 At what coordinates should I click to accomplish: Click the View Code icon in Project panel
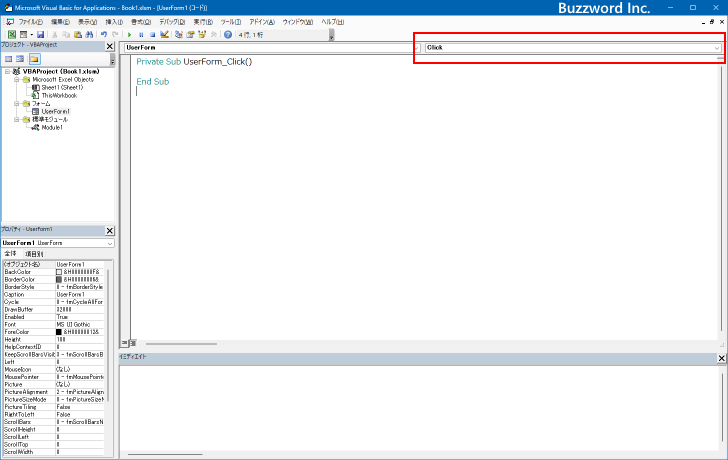point(8,59)
